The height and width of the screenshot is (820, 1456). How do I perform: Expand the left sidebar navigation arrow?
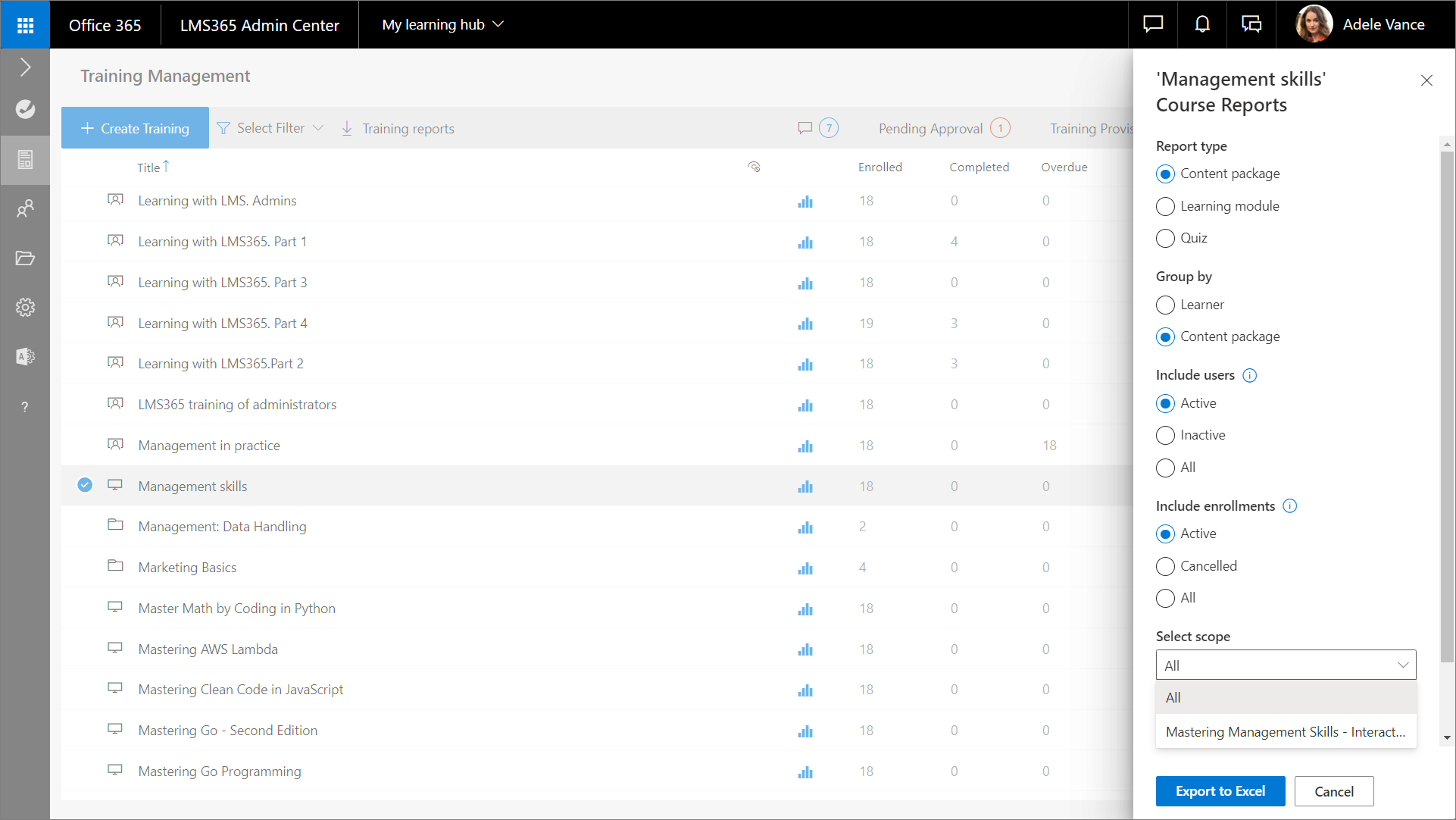click(x=25, y=67)
